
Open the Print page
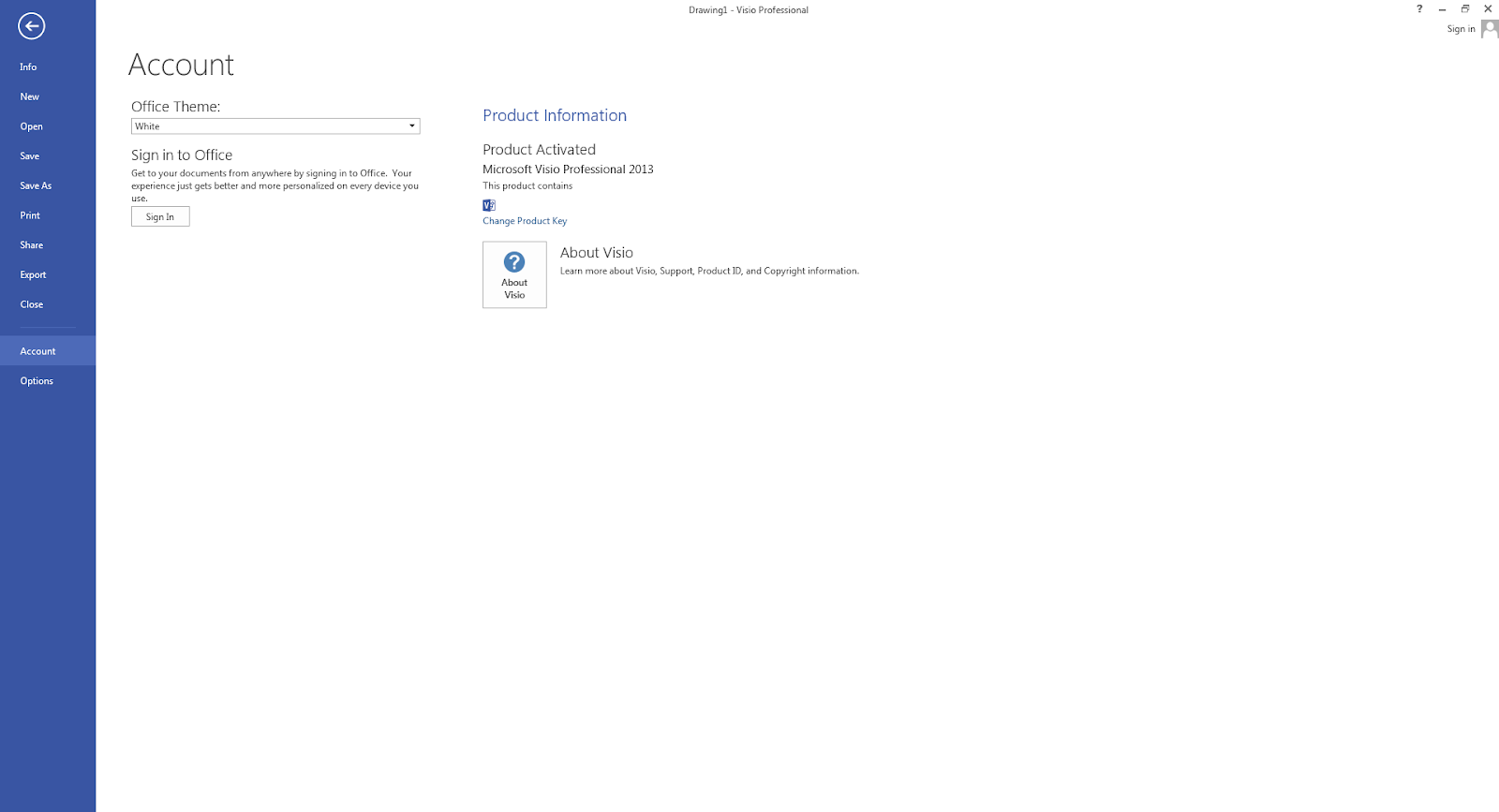(48, 215)
